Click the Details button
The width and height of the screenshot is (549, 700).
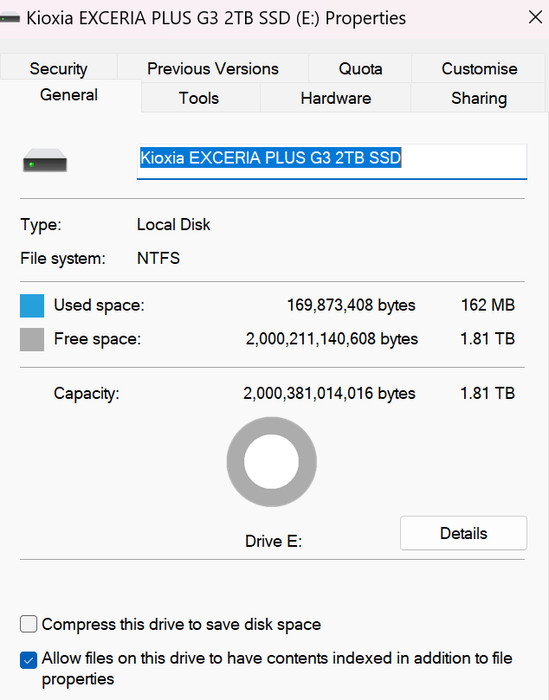[463, 533]
